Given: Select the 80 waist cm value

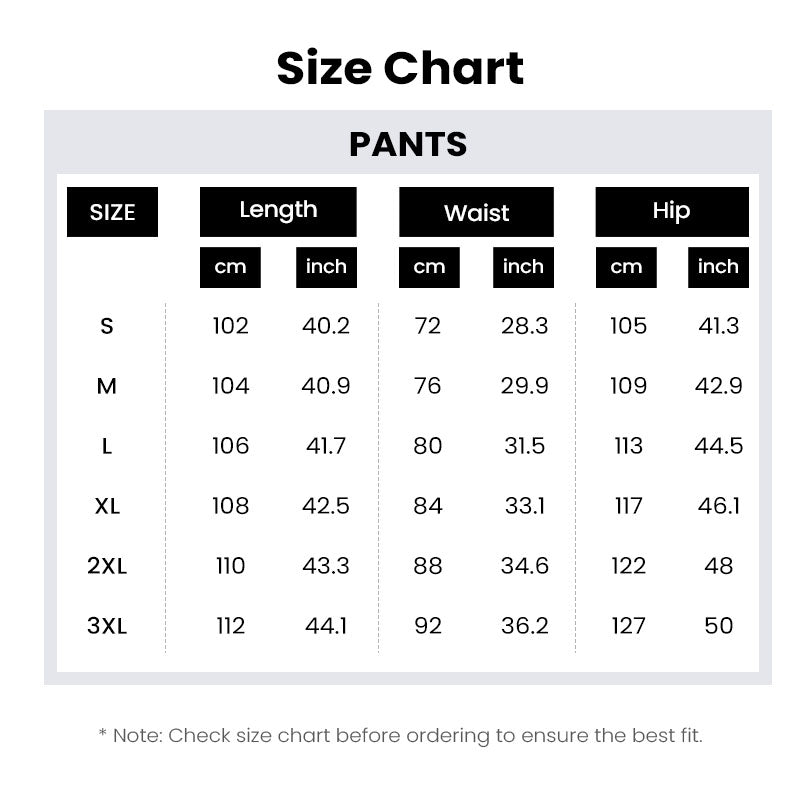Looking at the screenshot, I should point(428,446).
